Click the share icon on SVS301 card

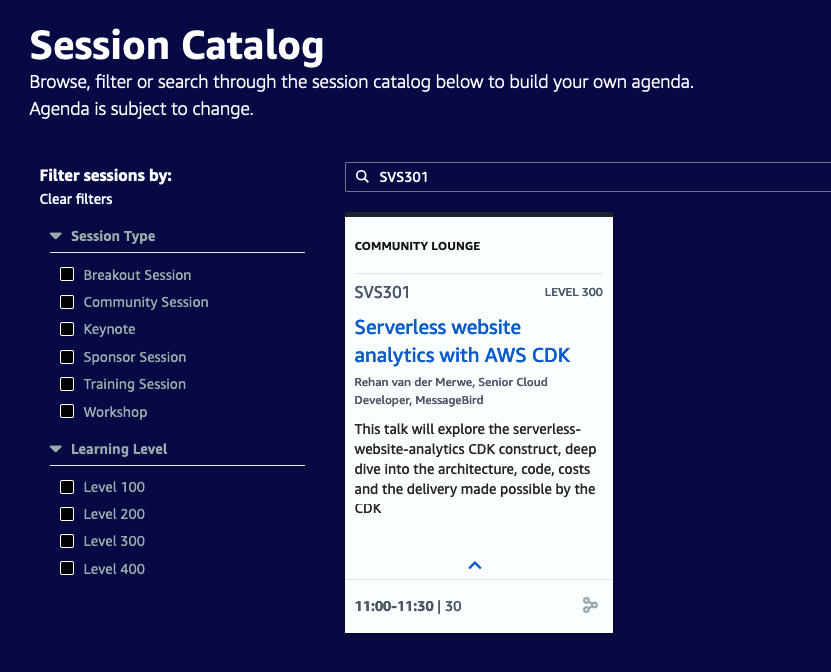pyautogui.click(x=590, y=605)
